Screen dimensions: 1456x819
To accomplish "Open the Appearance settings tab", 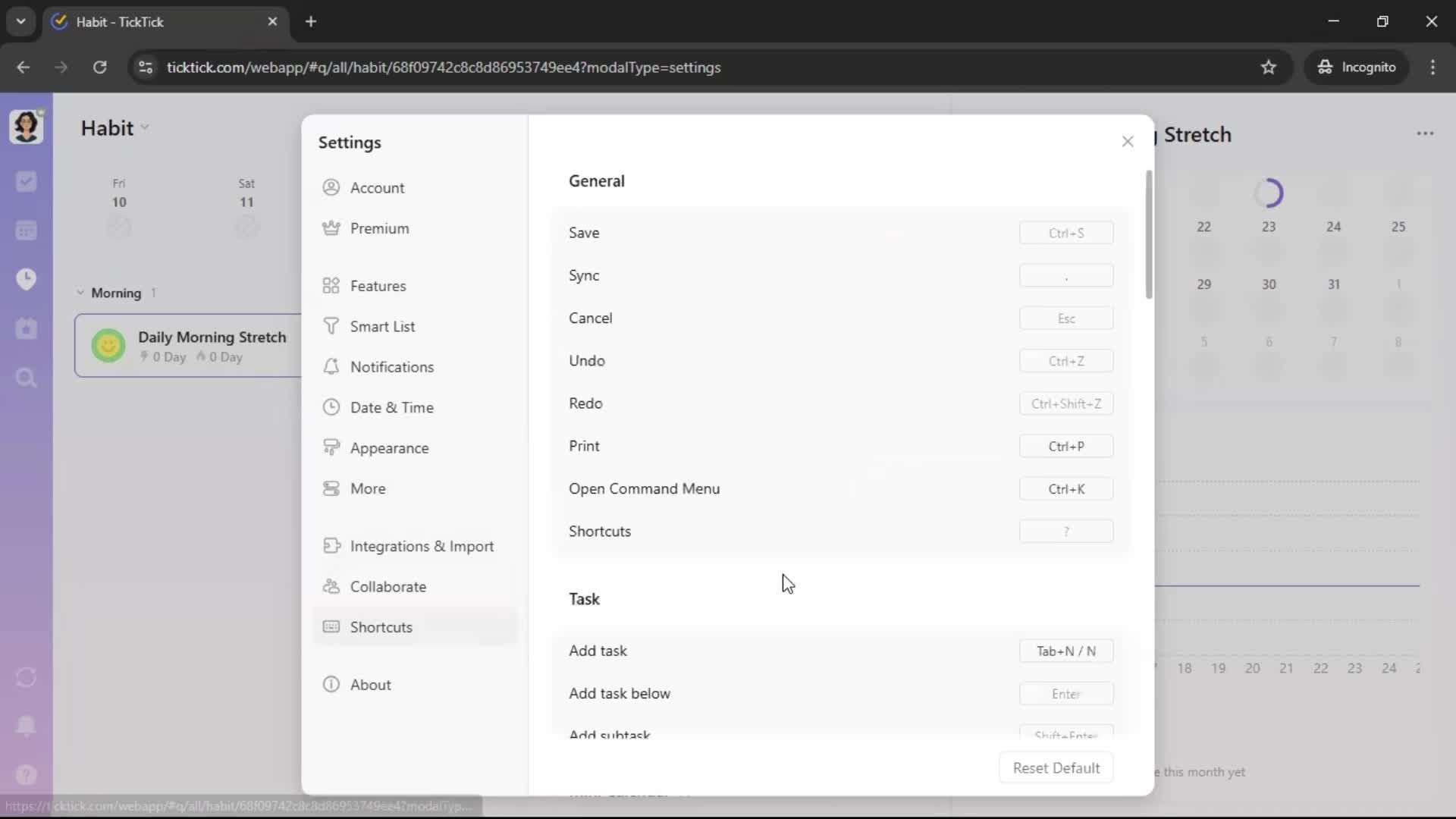I will coord(389,448).
